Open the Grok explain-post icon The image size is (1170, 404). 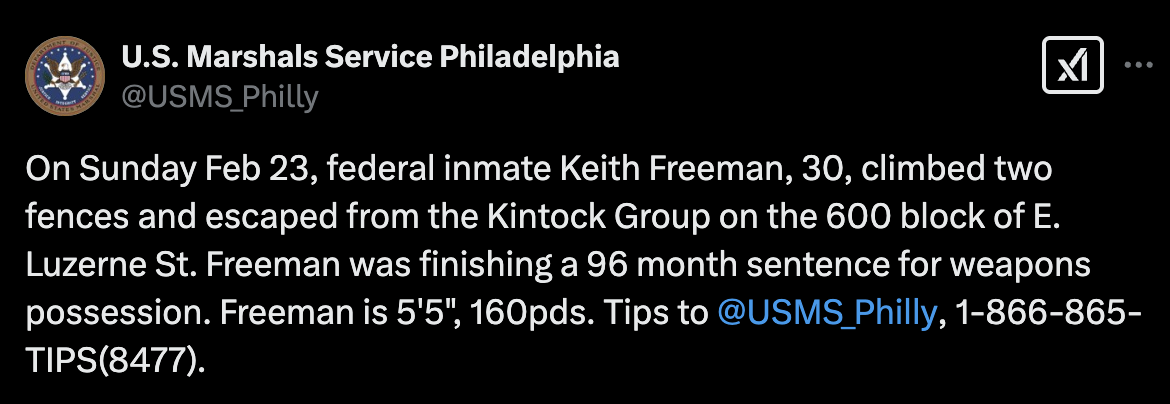pyautogui.click(x=1072, y=66)
